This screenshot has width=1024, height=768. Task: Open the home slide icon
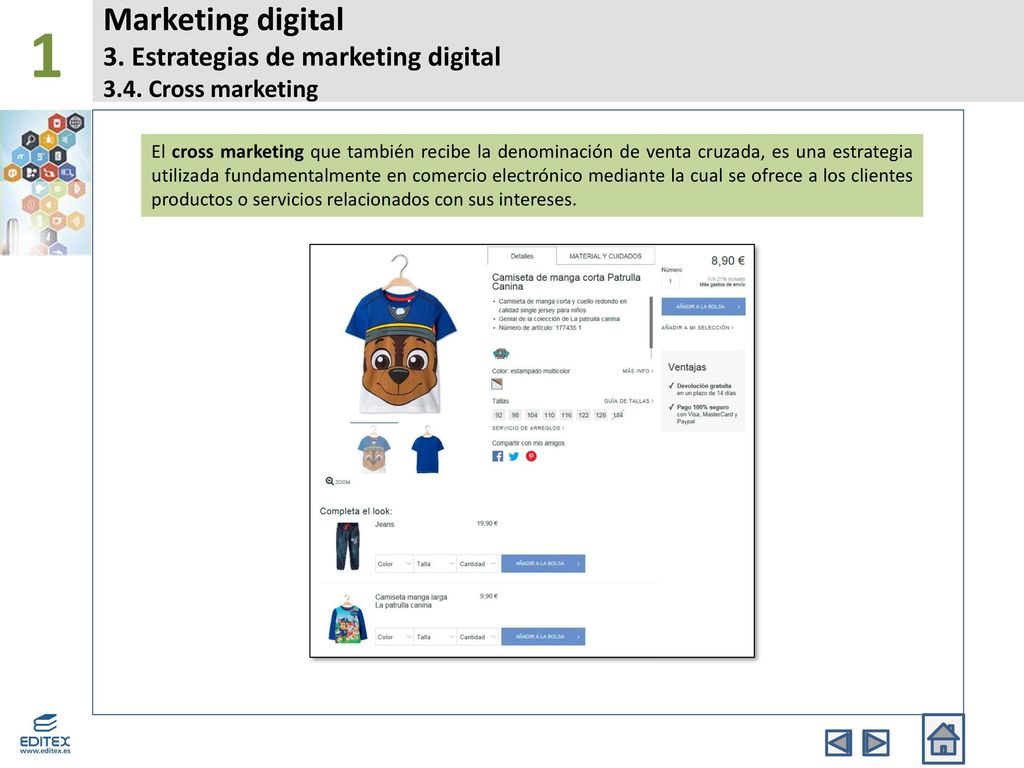(943, 739)
